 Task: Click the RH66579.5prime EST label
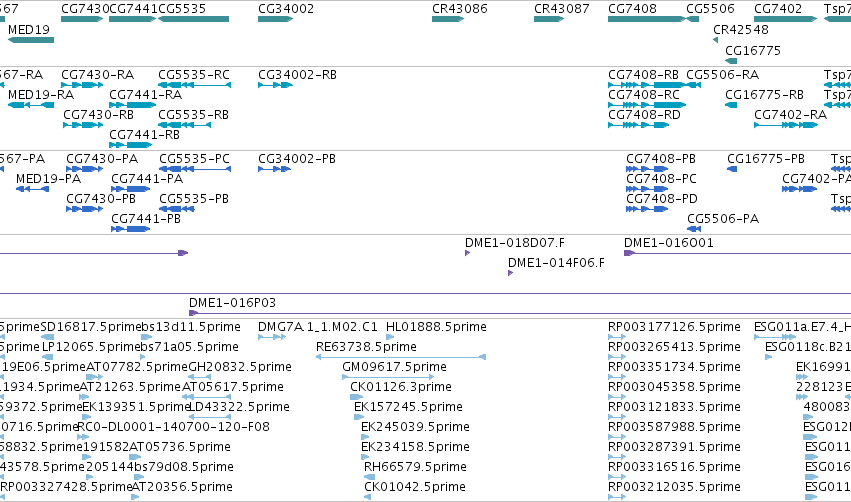415,467
